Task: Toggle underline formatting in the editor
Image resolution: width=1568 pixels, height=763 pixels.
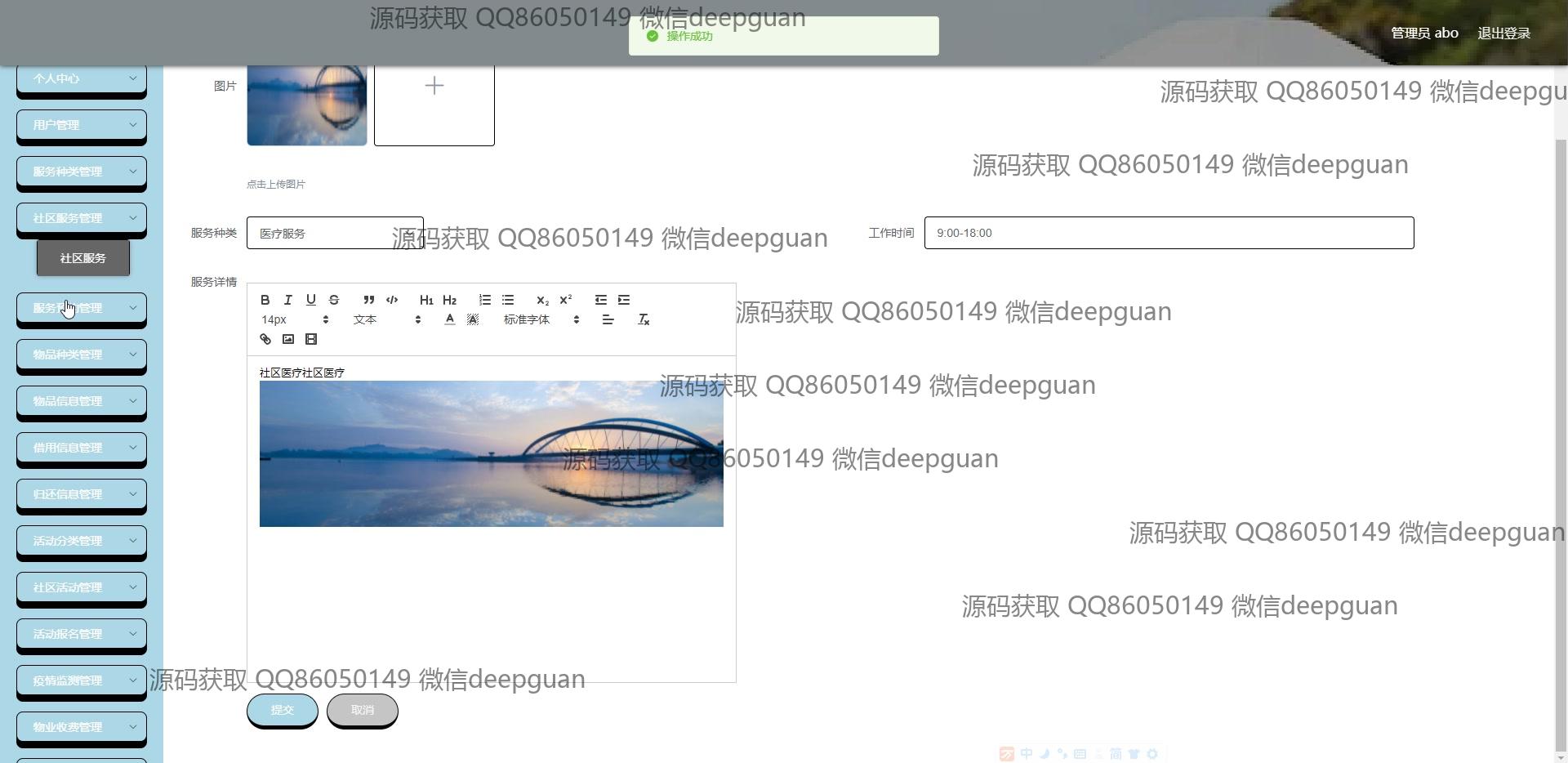Action: point(310,300)
